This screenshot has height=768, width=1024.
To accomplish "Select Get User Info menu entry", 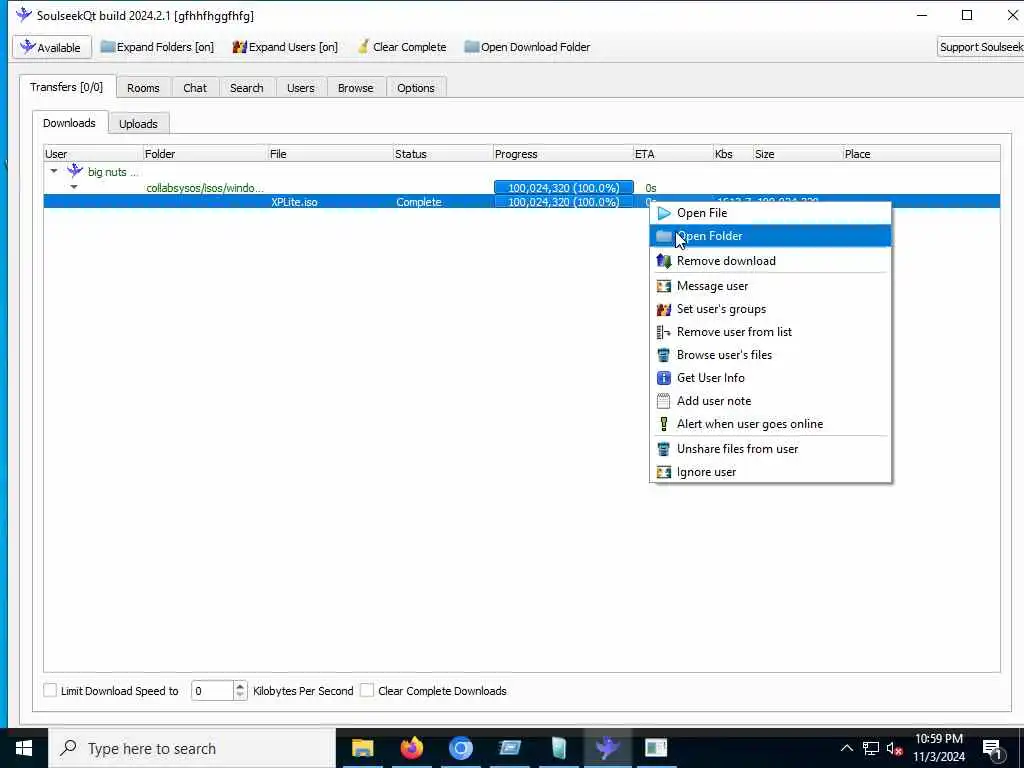I will (771, 377).
